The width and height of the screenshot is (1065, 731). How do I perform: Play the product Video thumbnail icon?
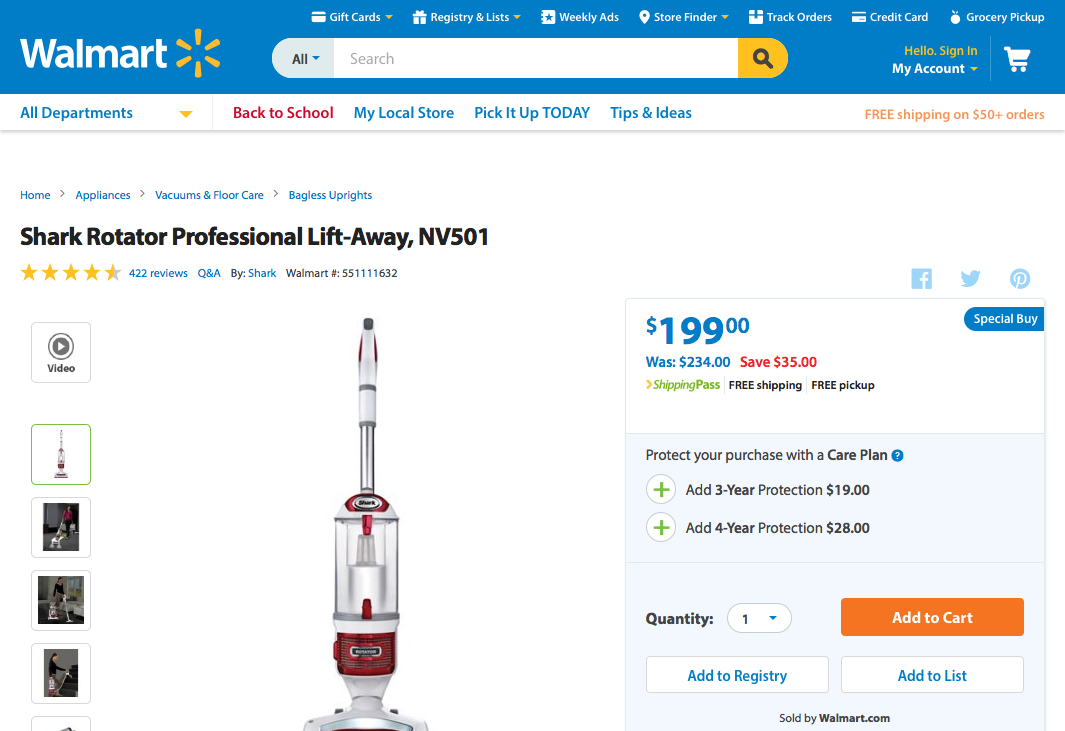[60, 353]
